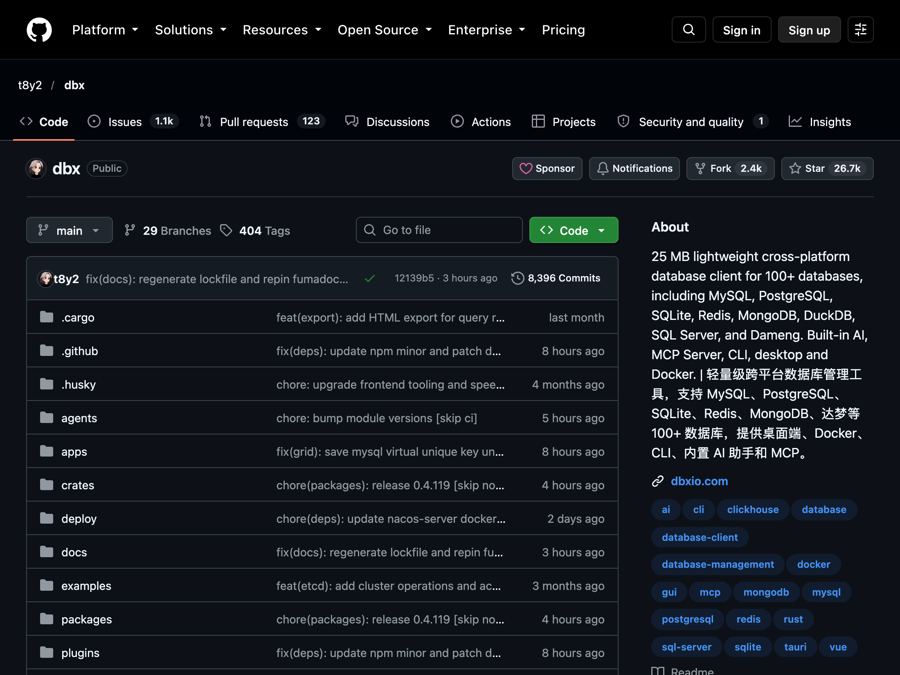Open the GitHub home logo

39,30
